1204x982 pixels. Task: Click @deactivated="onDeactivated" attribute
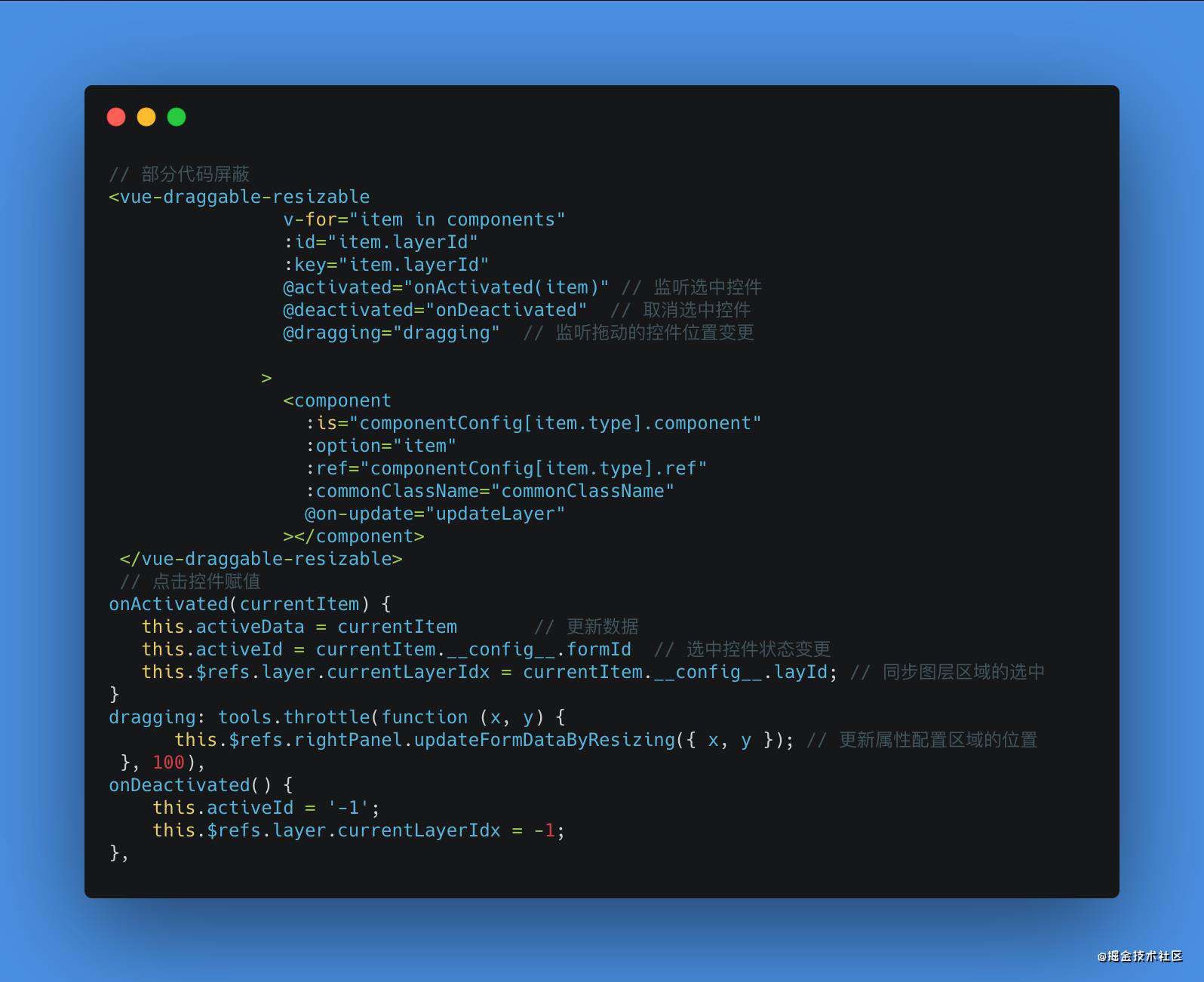point(435,310)
